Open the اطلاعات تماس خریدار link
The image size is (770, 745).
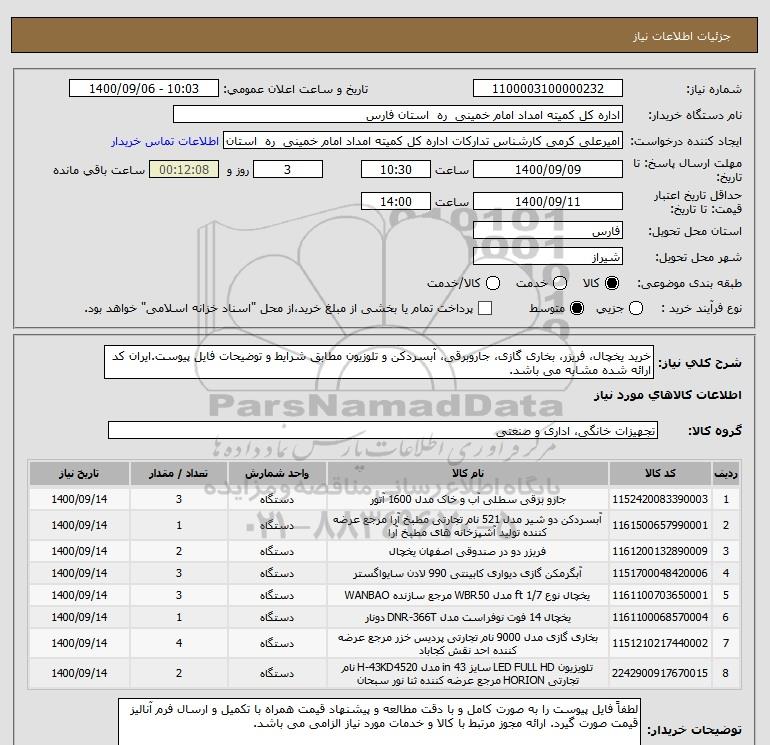point(165,141)
